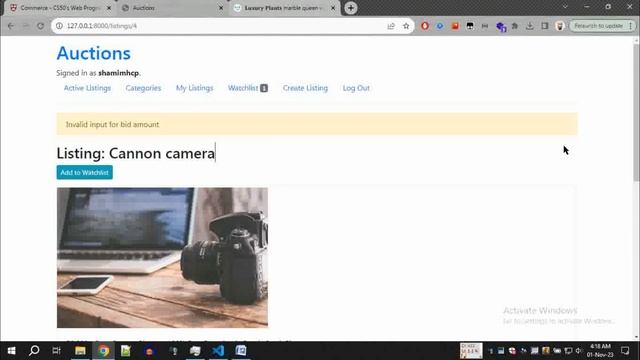Open Categories nav link

point(143,88)
